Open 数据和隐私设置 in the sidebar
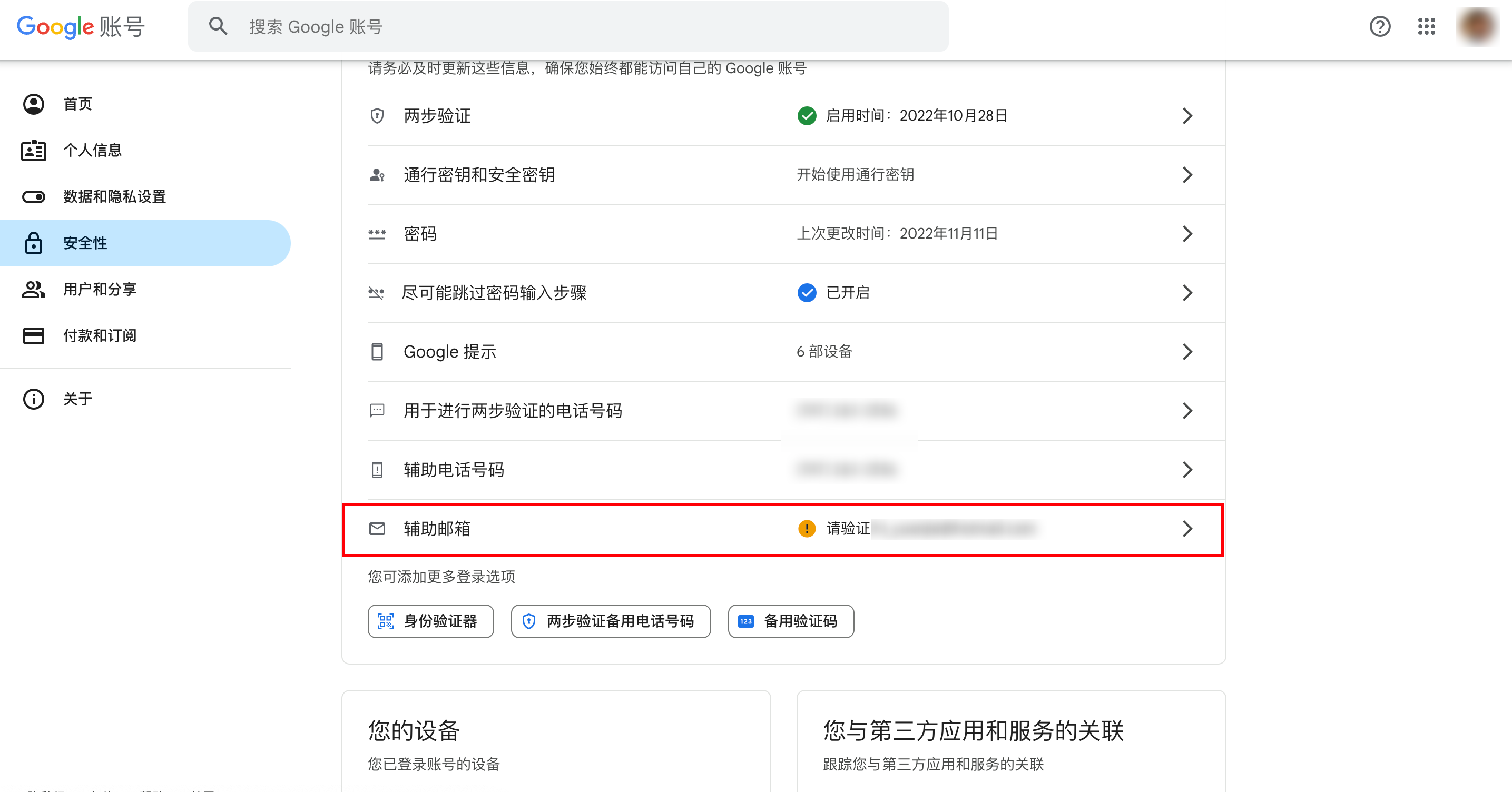 coord(145,196)
